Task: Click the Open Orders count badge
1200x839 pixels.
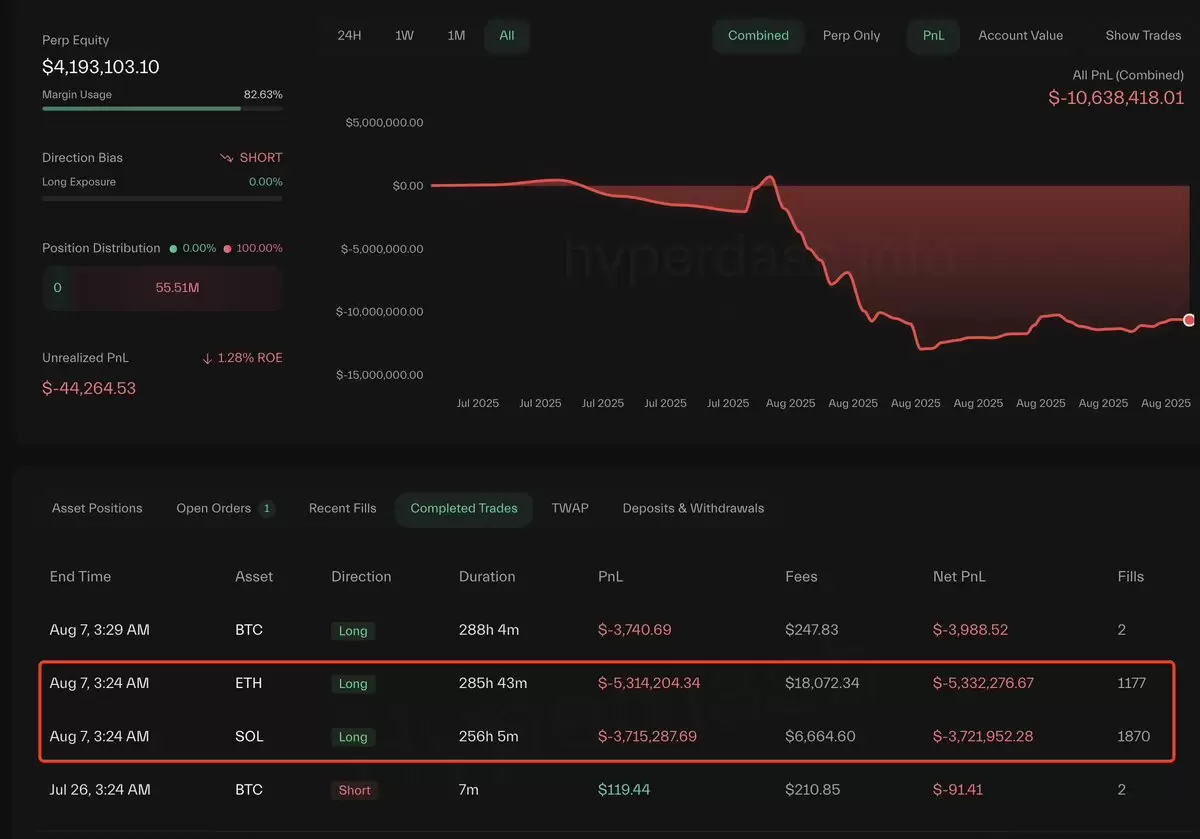Action: [x=267, y=508]
